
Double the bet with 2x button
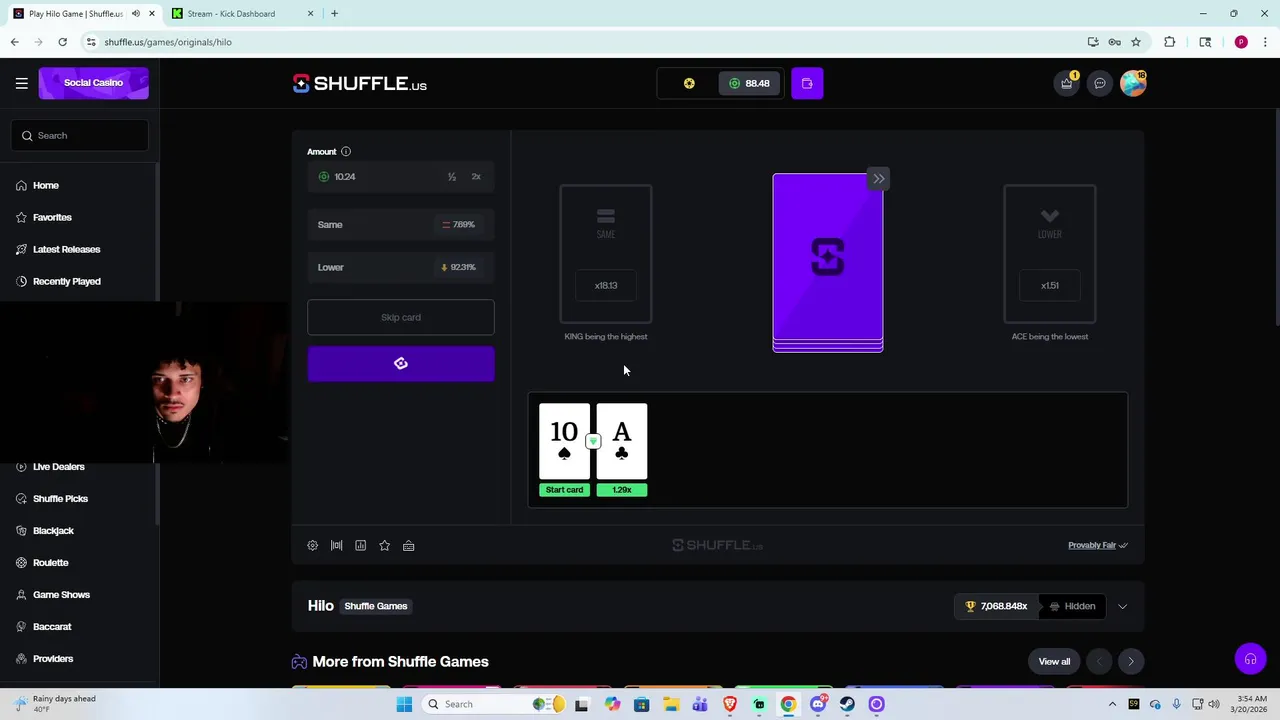pos(476,177)
